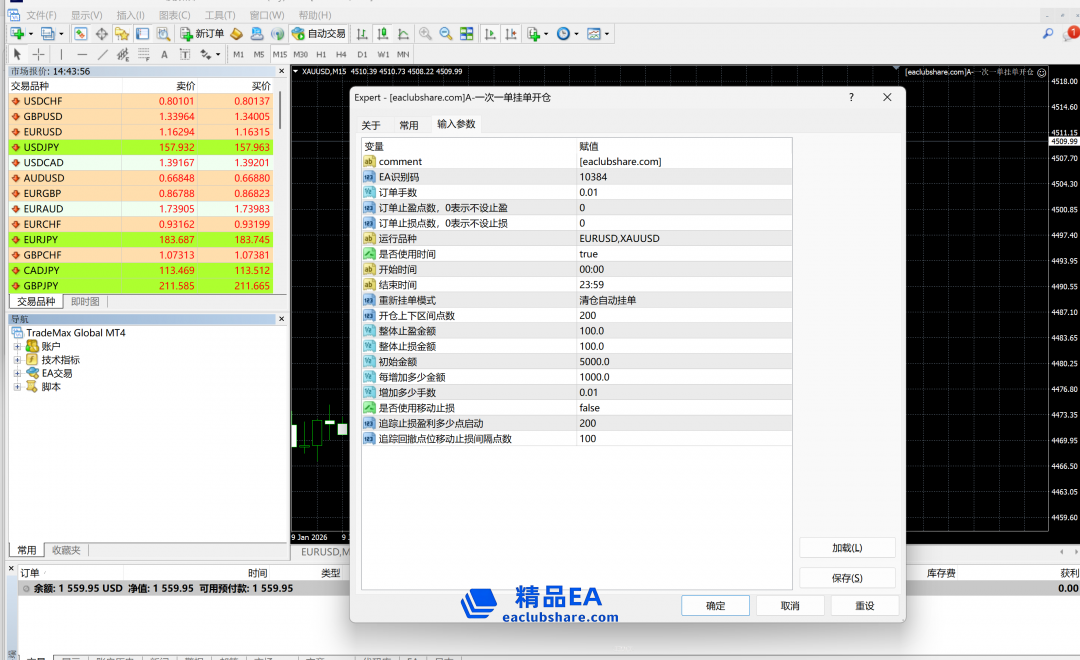Click the 确定 button

(x=716, y=606)
